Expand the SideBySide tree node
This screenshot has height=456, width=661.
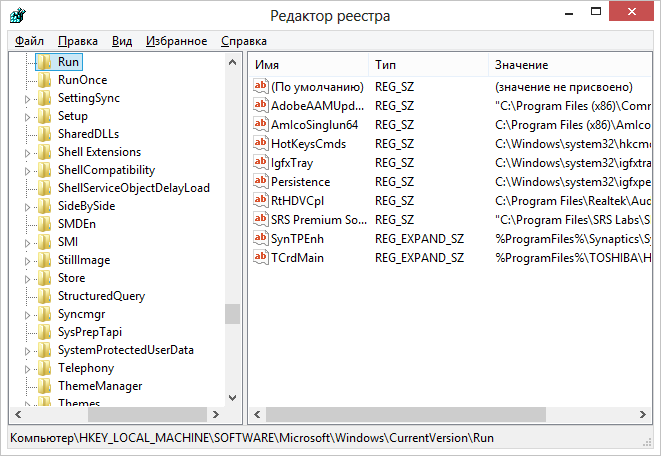coord(27,207)
